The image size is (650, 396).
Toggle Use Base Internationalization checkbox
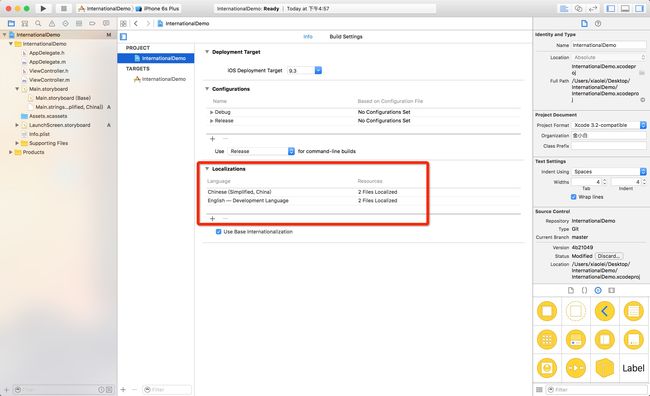[x=218, y=232]
